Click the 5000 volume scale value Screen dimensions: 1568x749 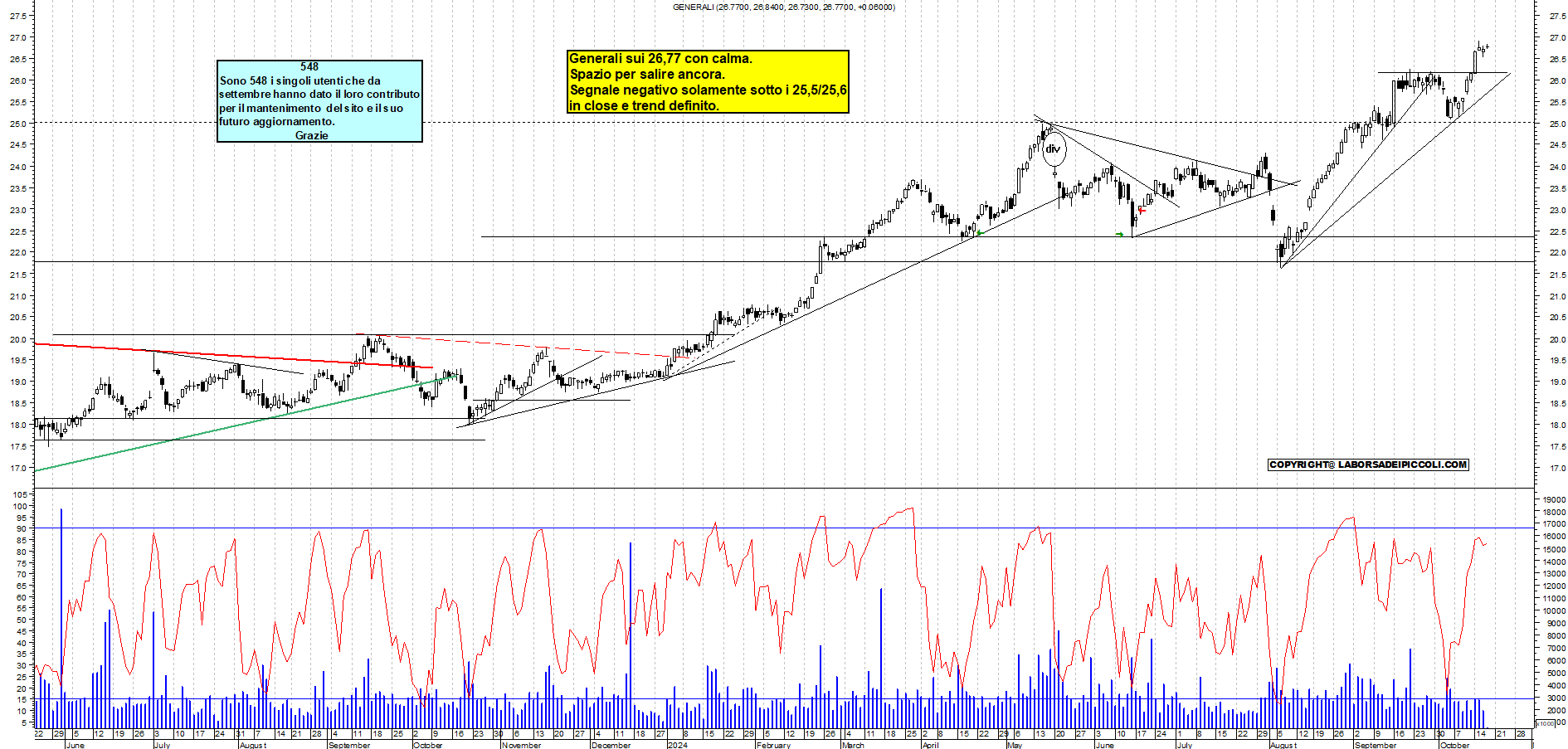click(1556, 674)
